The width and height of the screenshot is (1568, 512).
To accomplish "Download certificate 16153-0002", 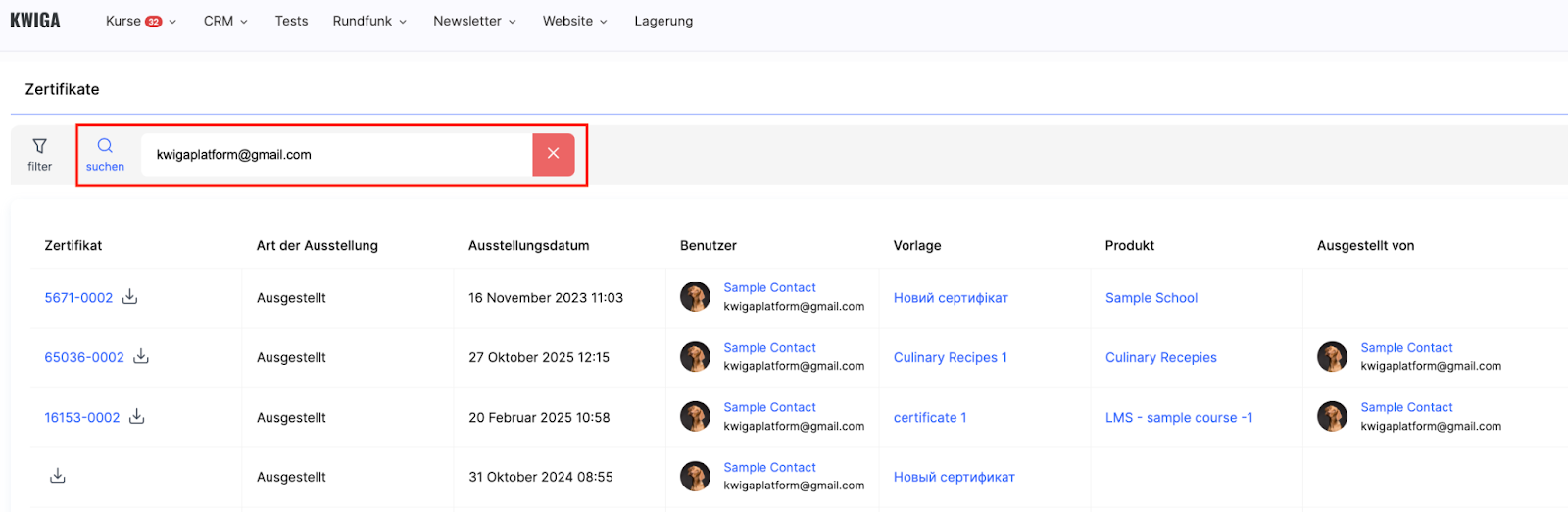I will pyautogui.click(x=137, y=417).
